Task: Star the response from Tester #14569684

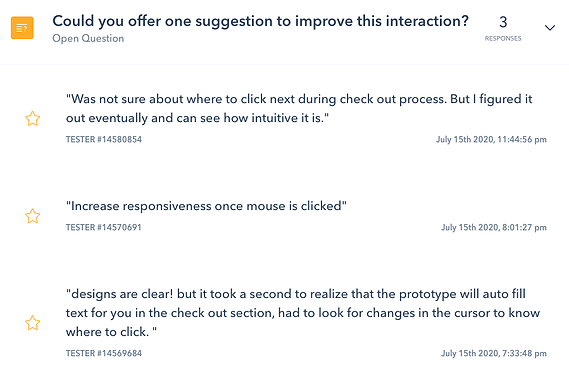Action: (x=32, y=323)
